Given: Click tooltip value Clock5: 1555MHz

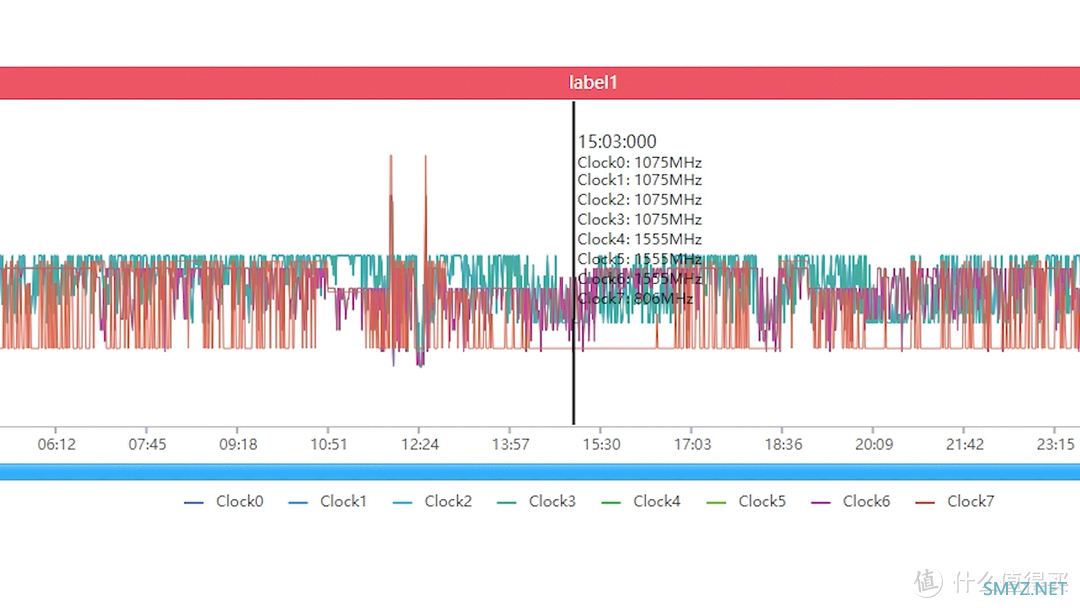Looking at the screenshot, I should point(639,259).
